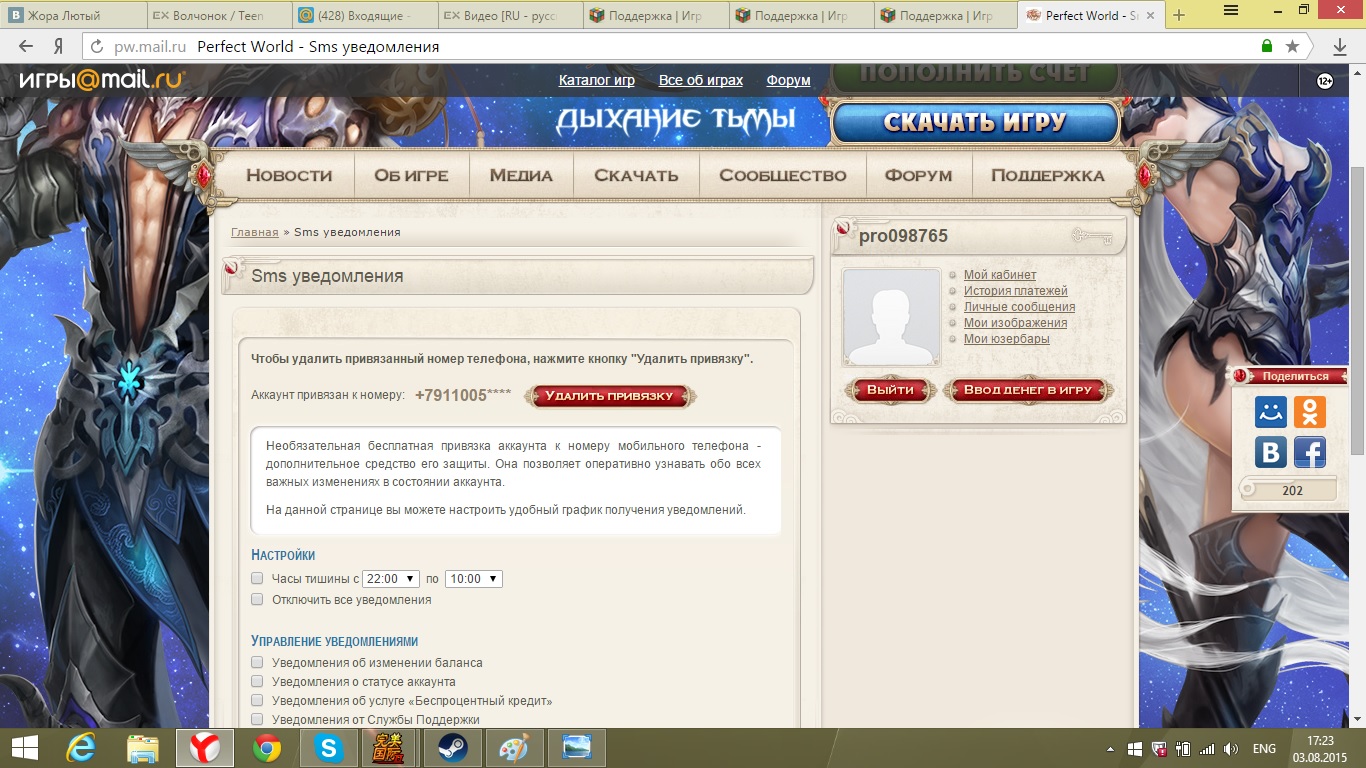Open 'Мои юзербары' link
Viewport: 1366px width, 768px height.
pos(1007,339)
